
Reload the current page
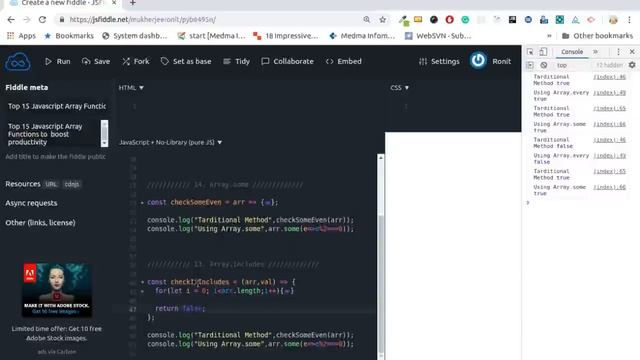point(42,20)
